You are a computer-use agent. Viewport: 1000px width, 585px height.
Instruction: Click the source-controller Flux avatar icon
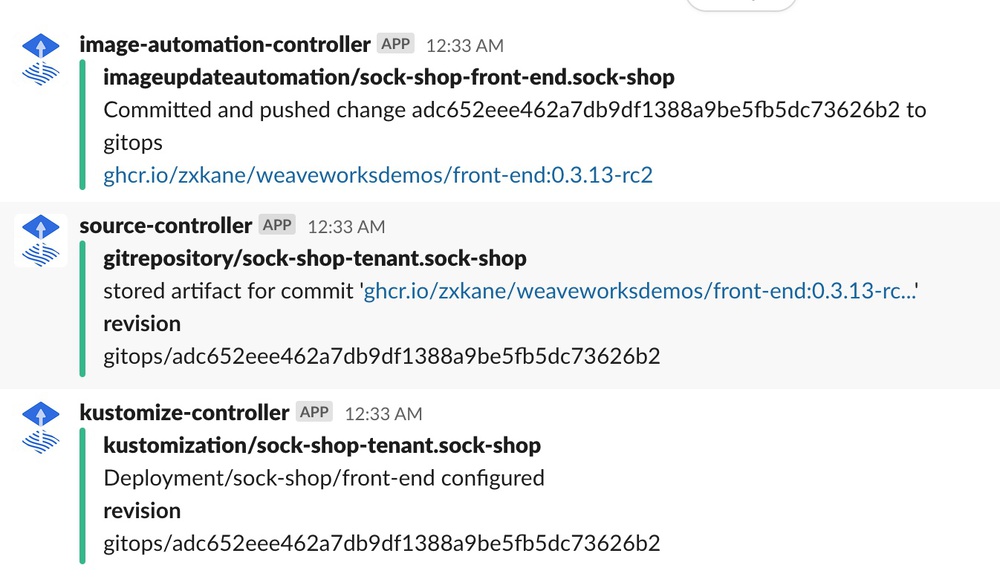41,241
